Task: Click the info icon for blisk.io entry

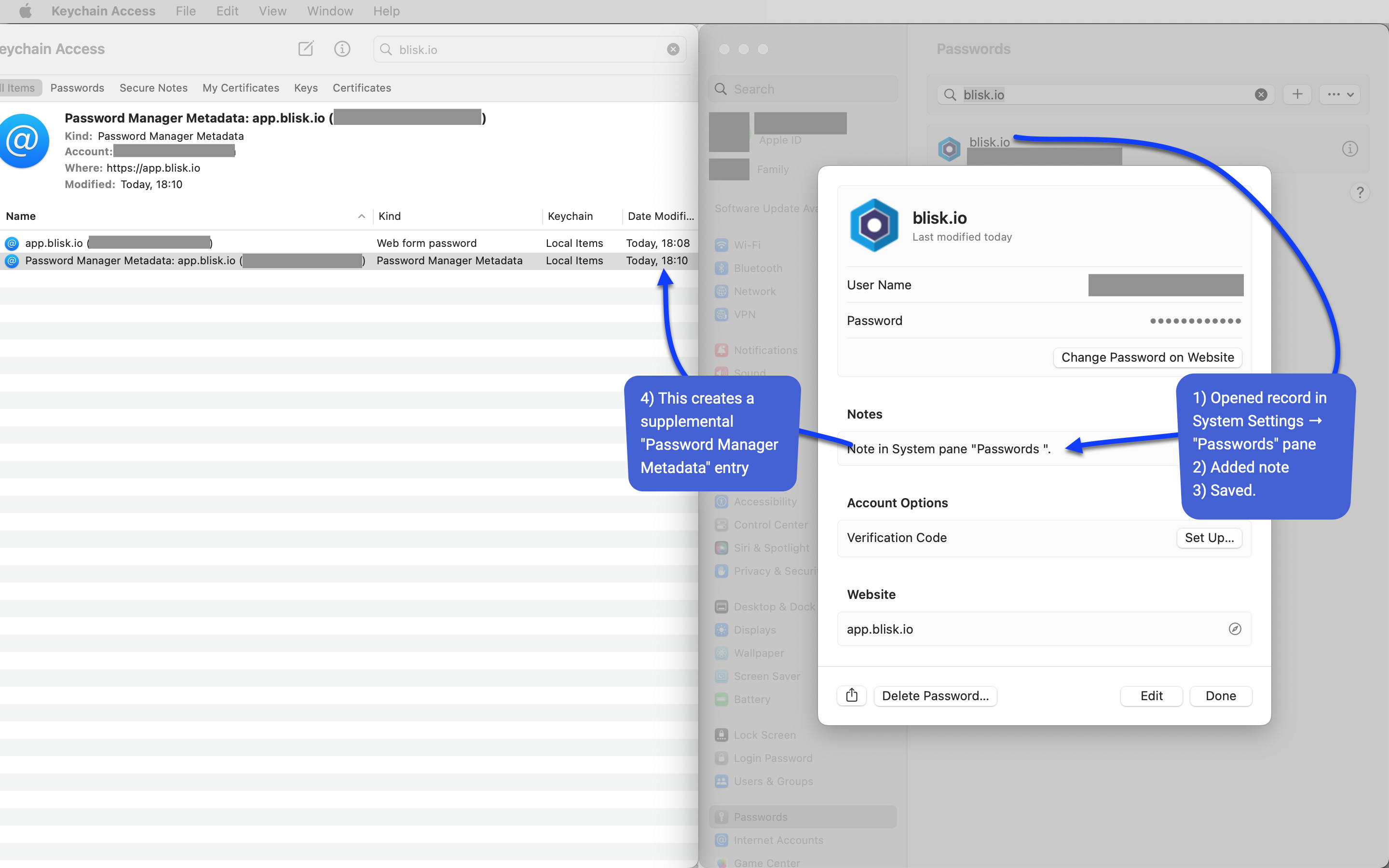Action: pos(1349,149)
